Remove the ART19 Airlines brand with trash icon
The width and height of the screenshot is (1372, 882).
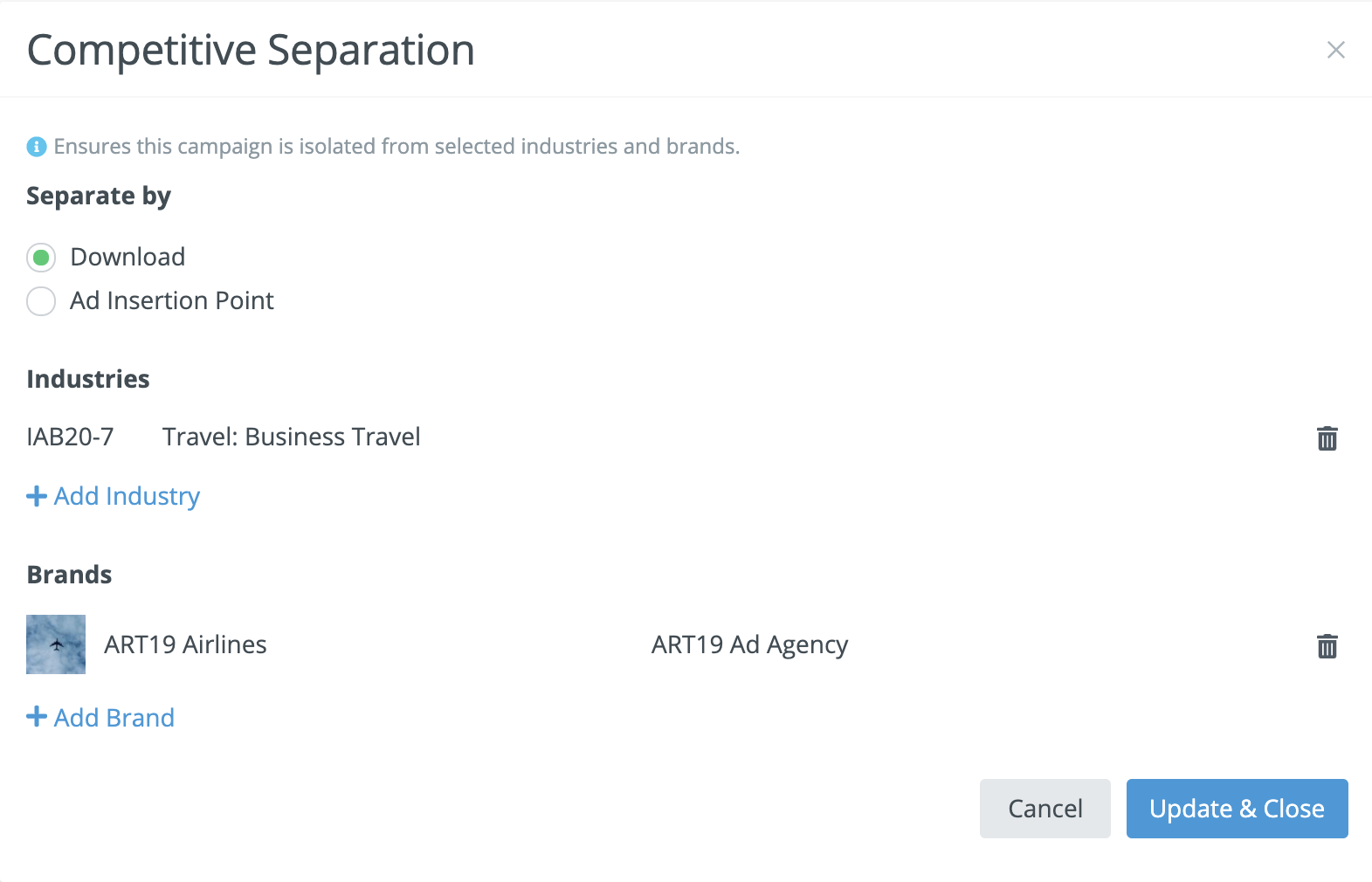click(x=1327, y=646)
